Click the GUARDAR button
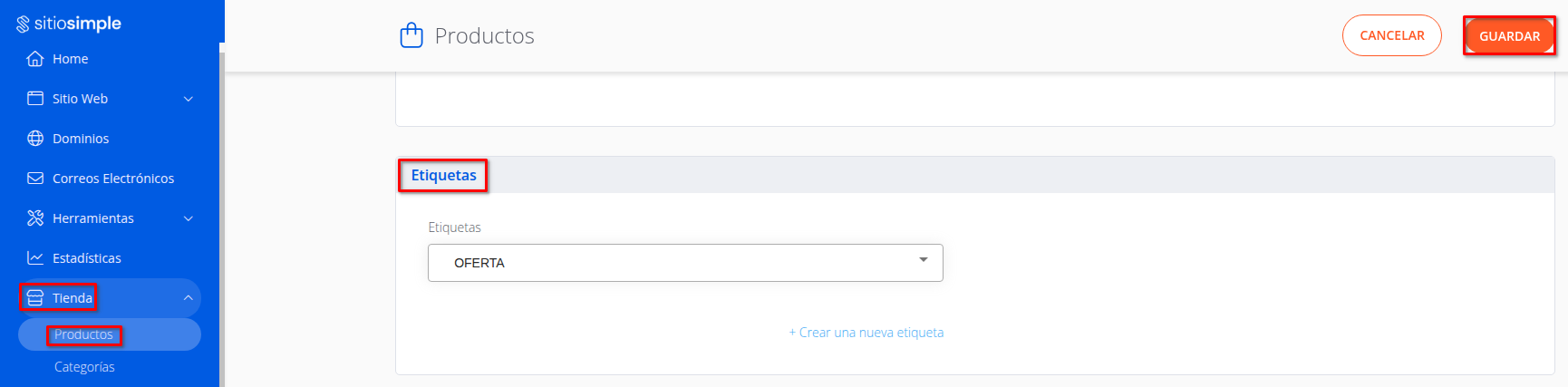This screenshot has width=1568, height=387. [x=1509, y=36]
